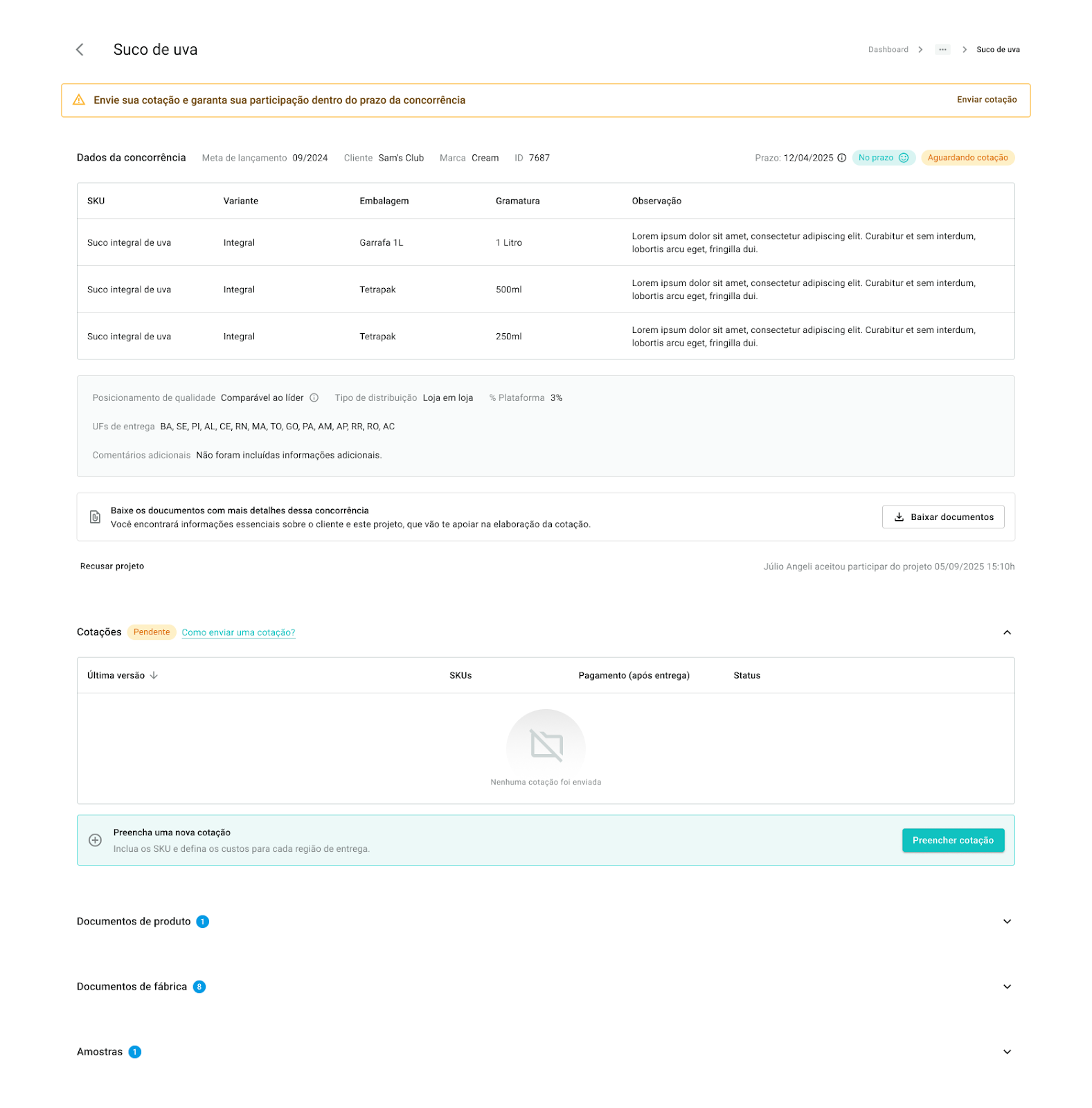Click the smiley icon in No prazo badge

pyautogui.click(x=904, y=158)
